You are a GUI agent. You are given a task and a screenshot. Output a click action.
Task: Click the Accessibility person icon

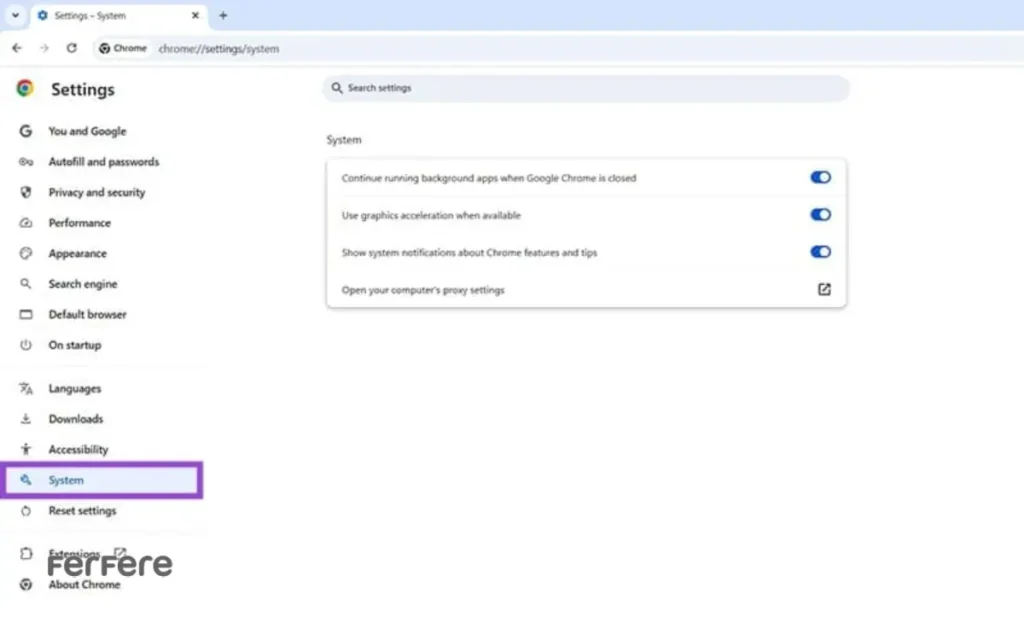coord(26,450)
